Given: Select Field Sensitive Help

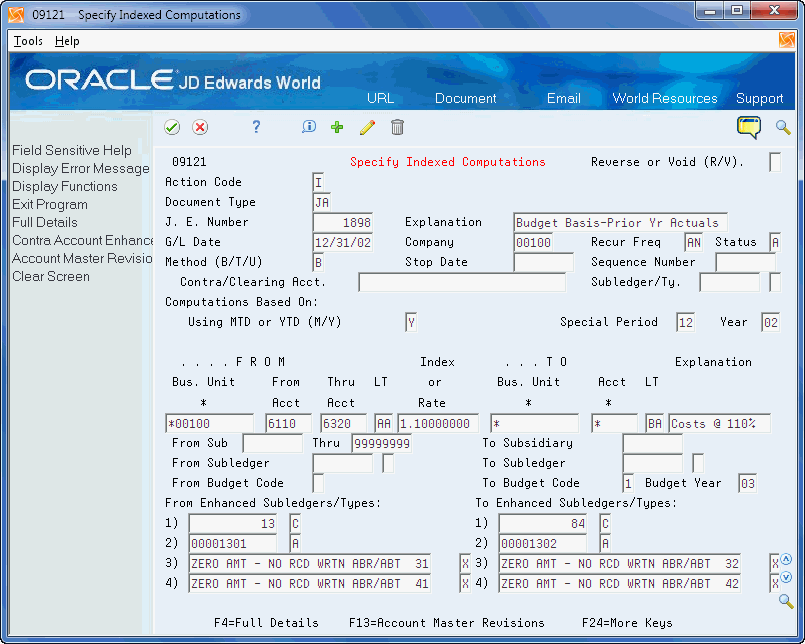Looking at the screenshot, I should 72,150.
